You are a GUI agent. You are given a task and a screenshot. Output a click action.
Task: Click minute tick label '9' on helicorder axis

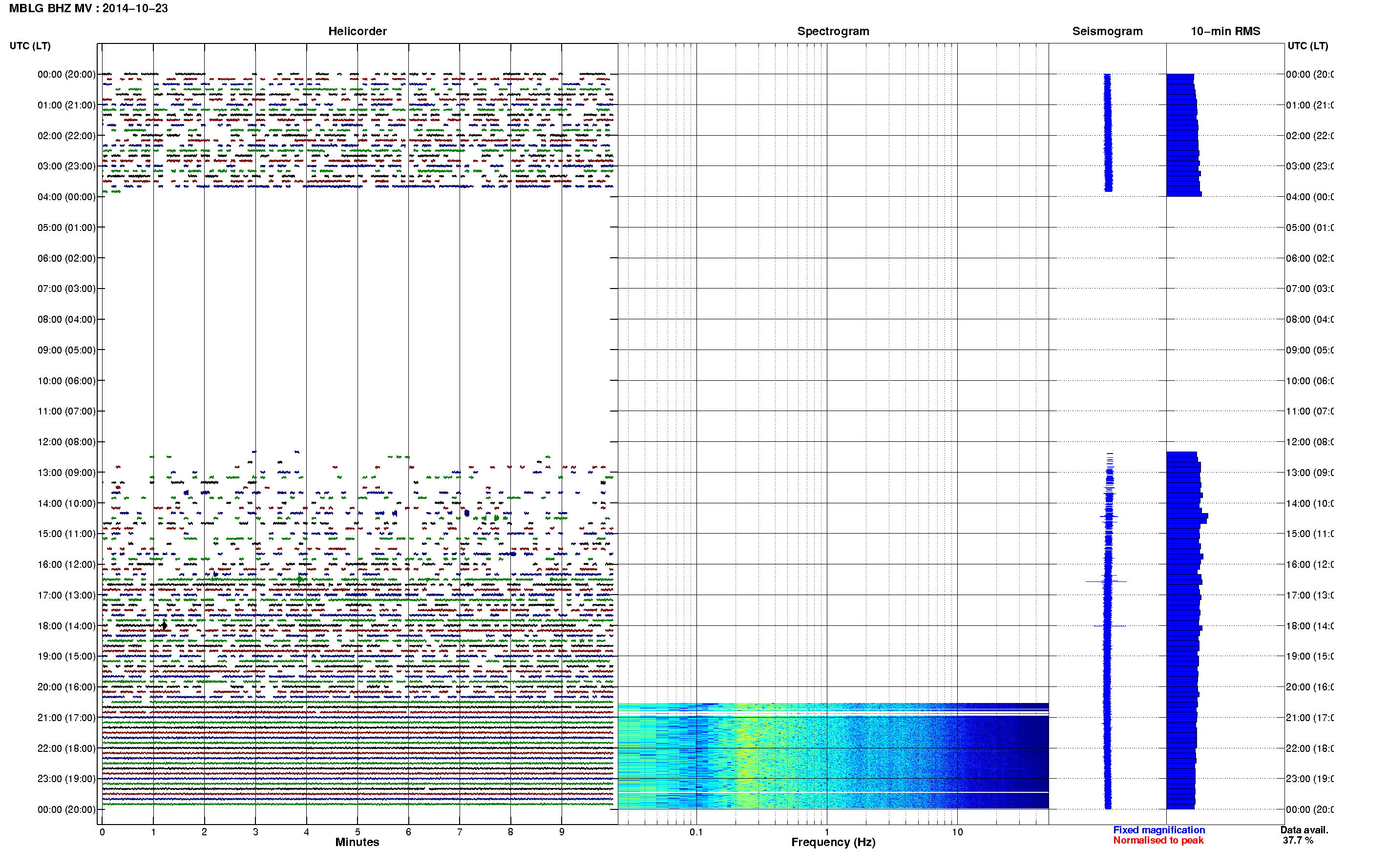[562, 832]
